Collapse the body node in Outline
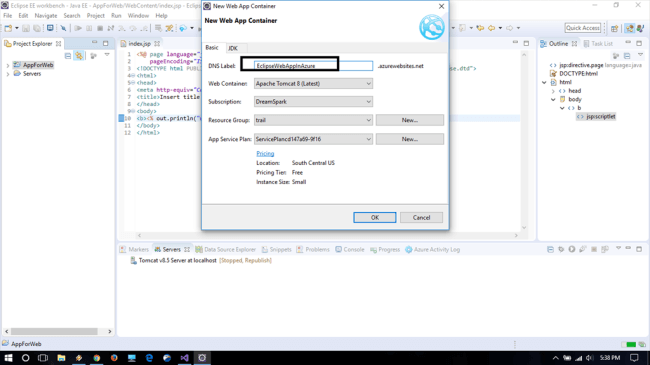This screenshot has height=365, width=650. (553, 100)
